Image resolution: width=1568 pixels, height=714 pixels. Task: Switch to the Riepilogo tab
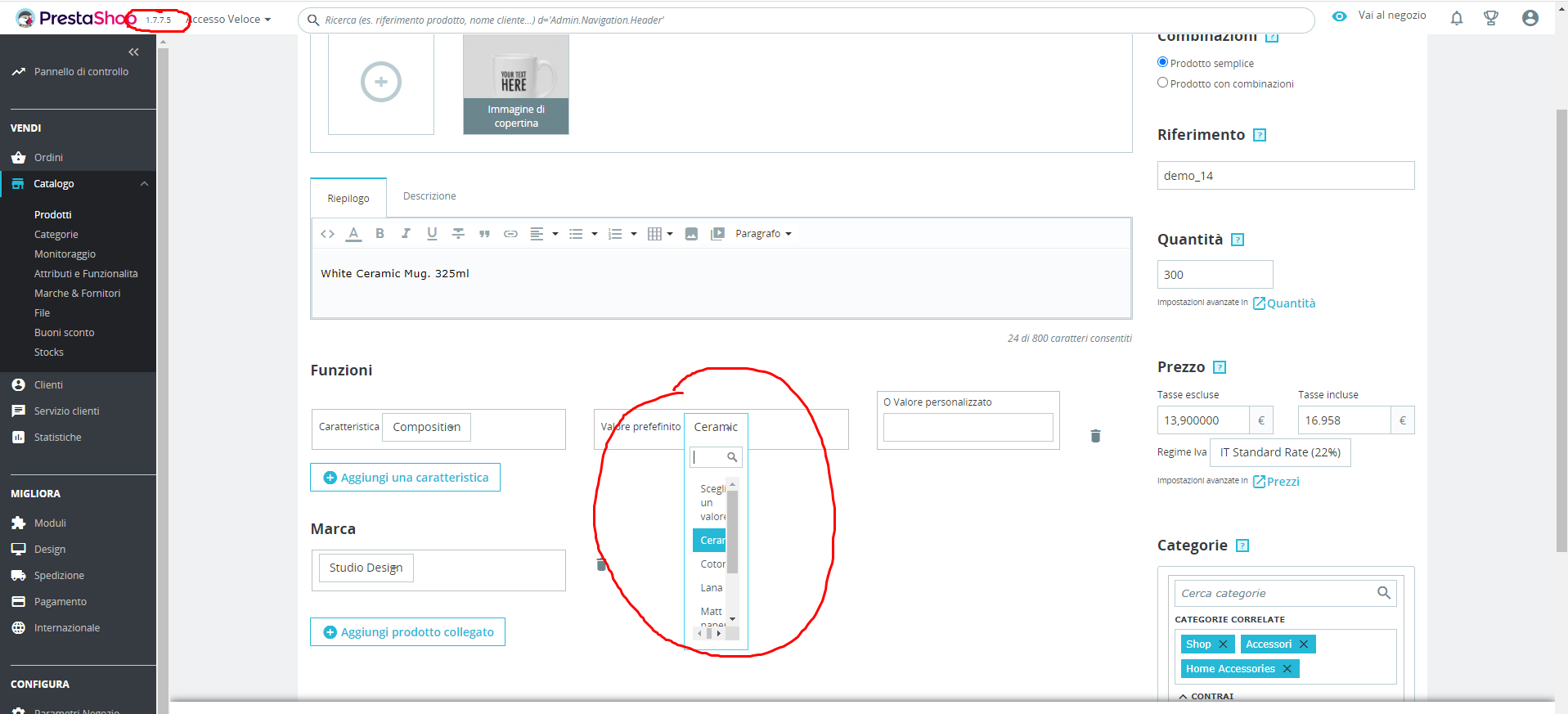(x=348, y=199)
